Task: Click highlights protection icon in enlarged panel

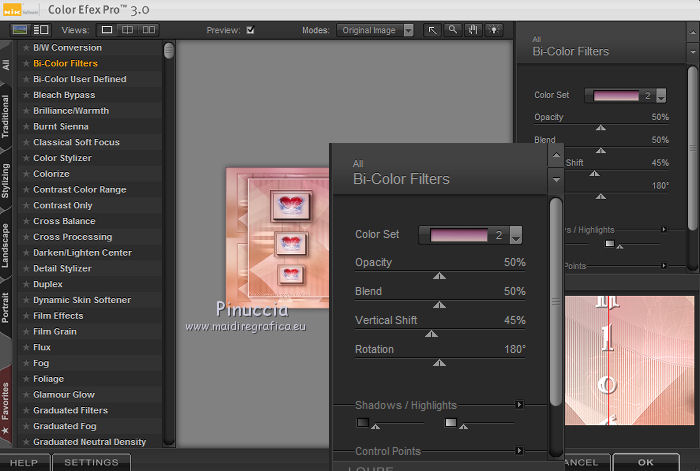Action: (x=451, y=422)
